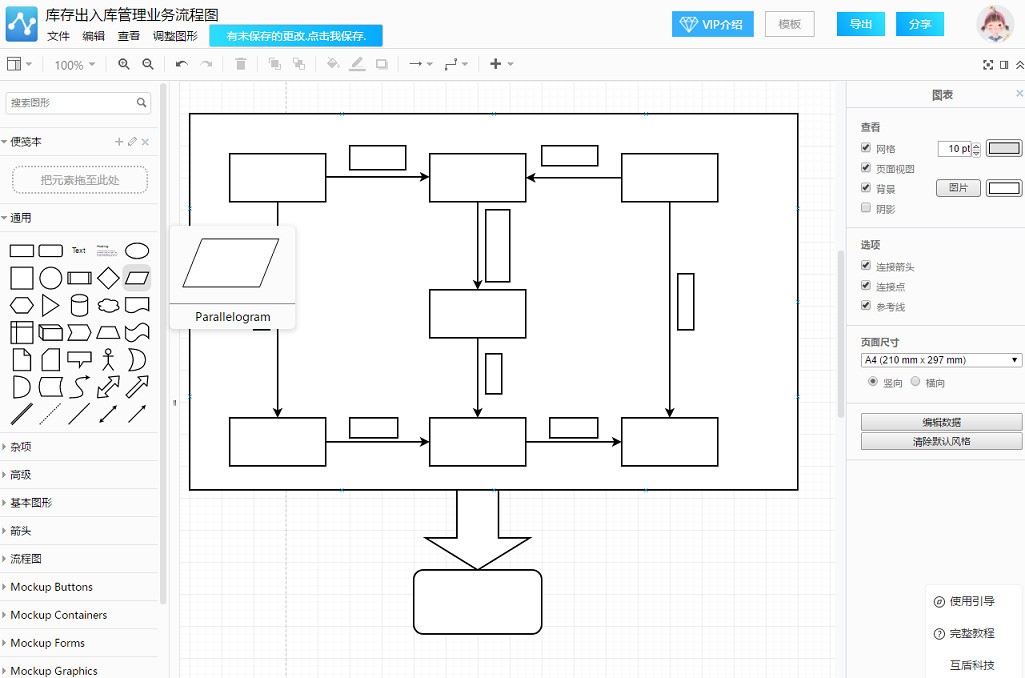Select the actor stick figure shape
This screenshot has width=1025, height=678.
108,360
